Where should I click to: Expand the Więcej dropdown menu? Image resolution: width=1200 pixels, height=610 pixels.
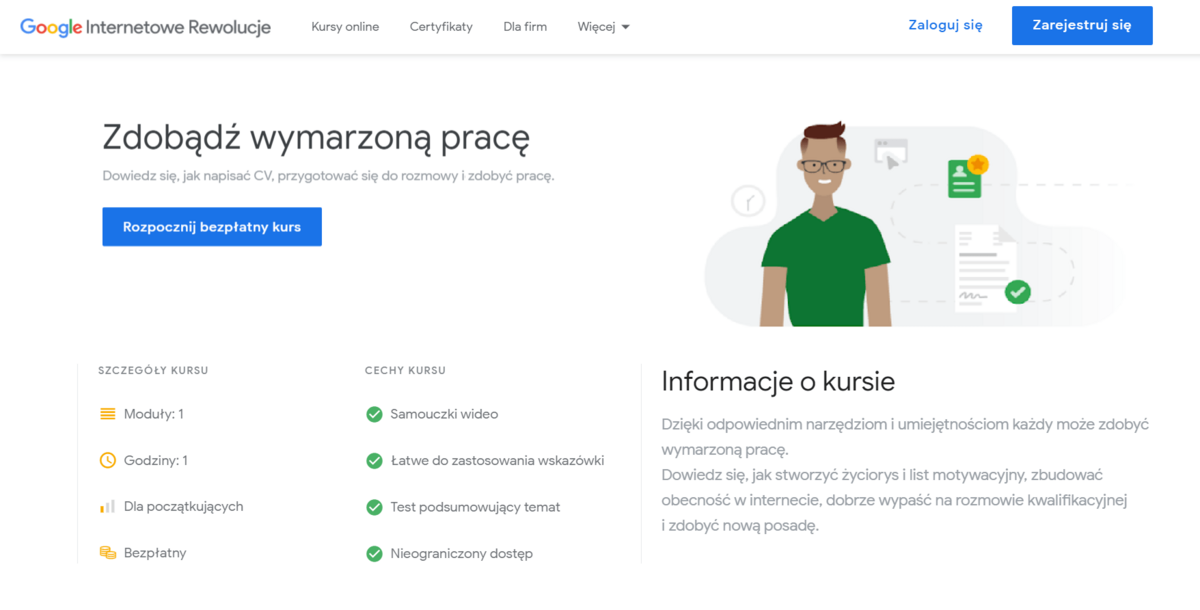(x=603, y=27)
